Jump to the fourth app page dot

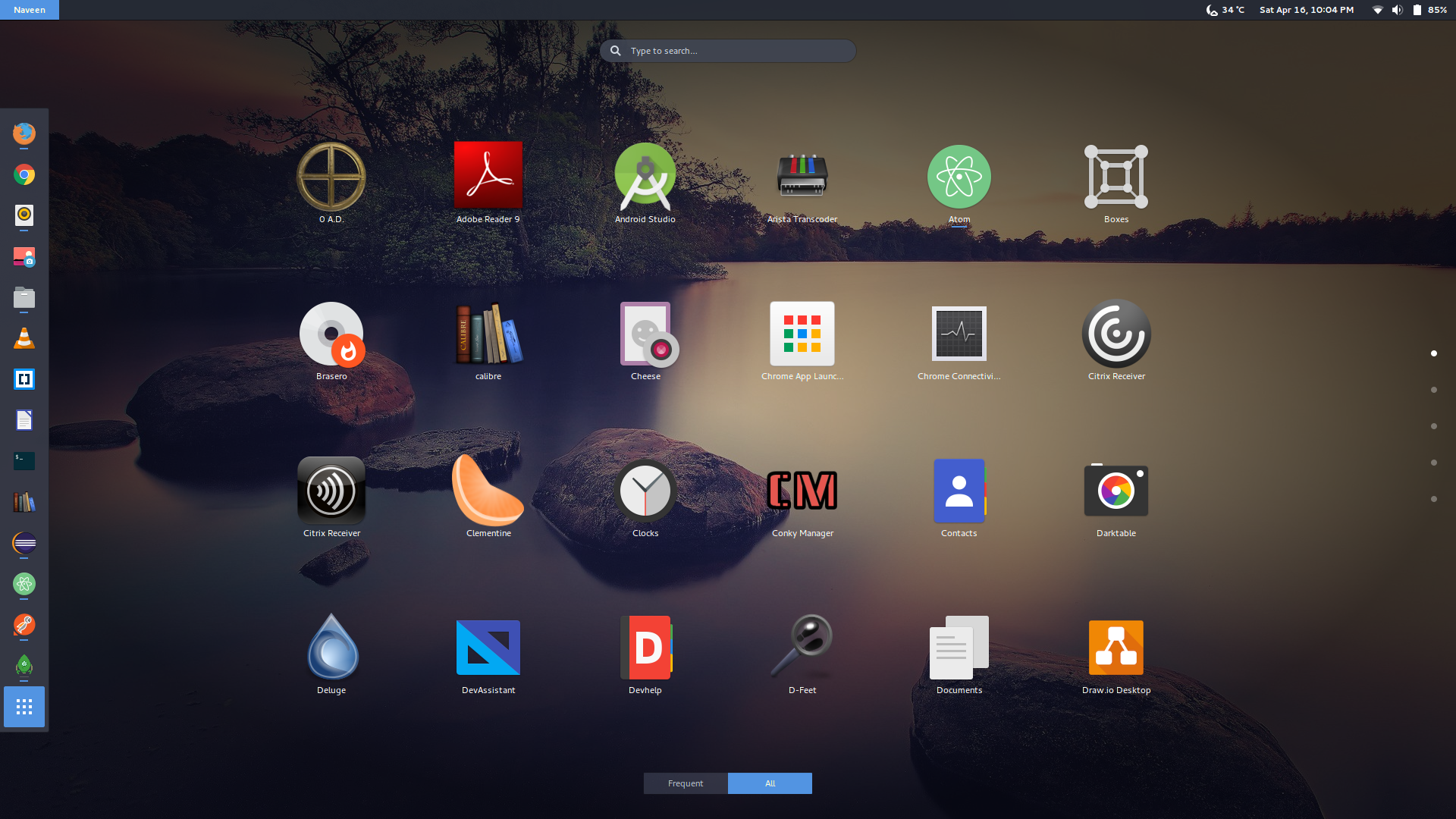[x=1434, y=463]
